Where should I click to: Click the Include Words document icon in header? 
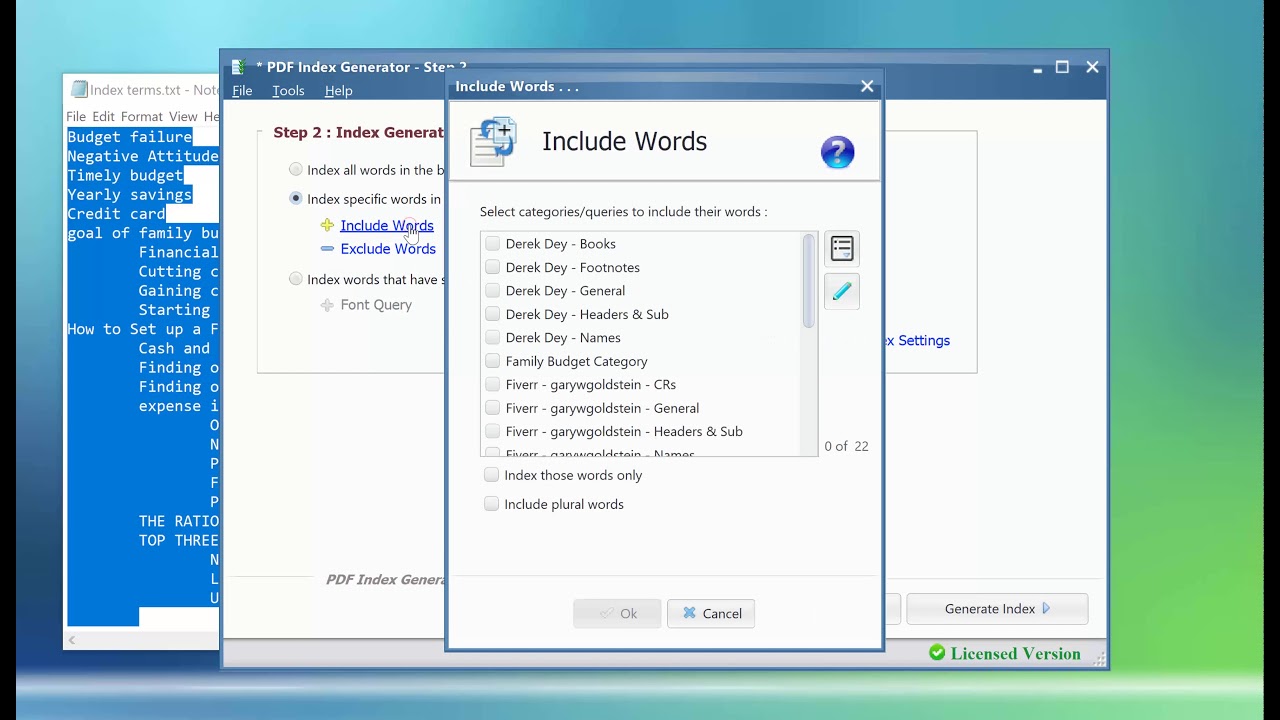[x=493, y=141]
